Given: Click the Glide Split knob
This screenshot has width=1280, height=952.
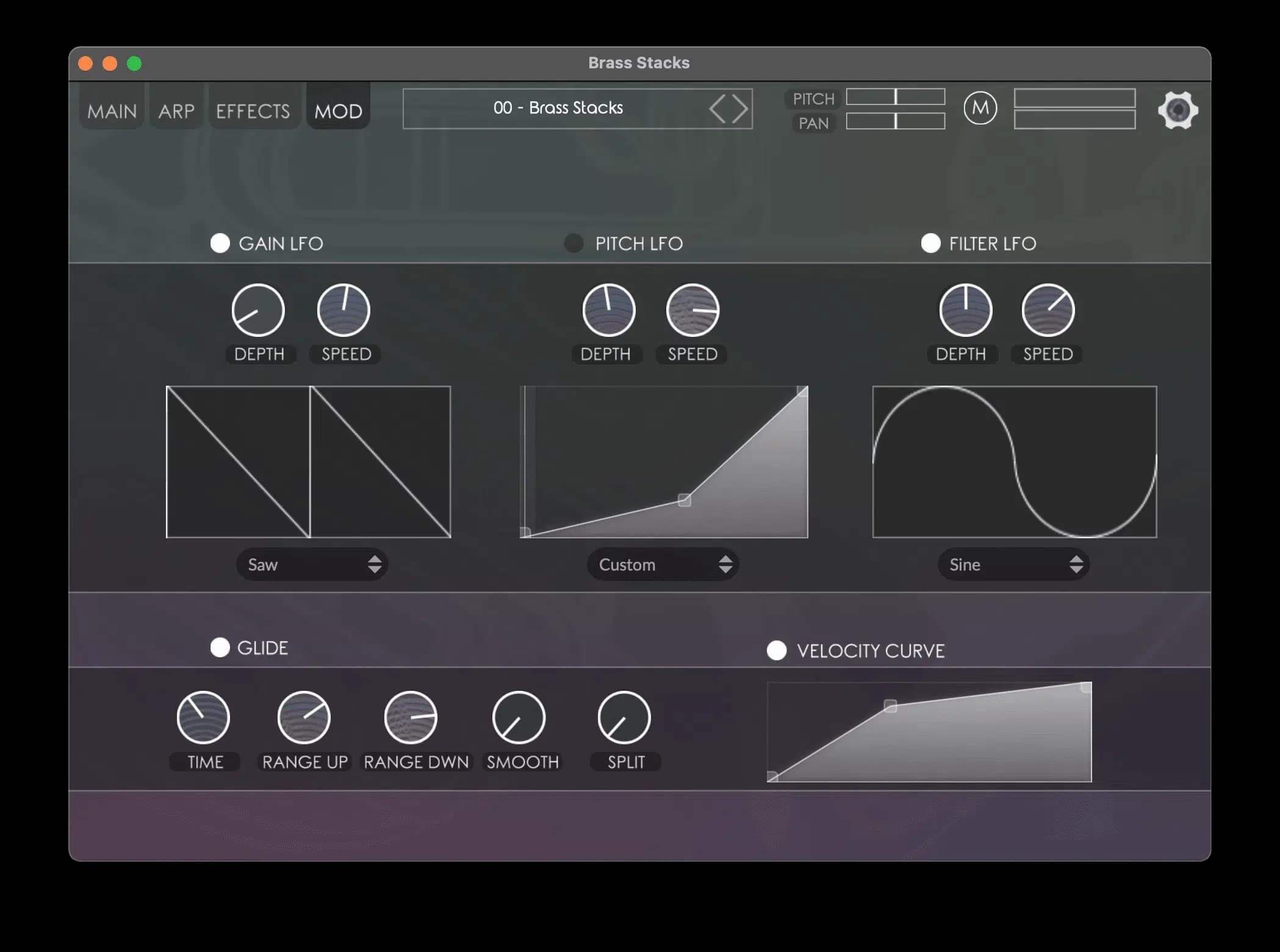Looking at the screenshot, I should pyautogui.click(x=624, y=718).
